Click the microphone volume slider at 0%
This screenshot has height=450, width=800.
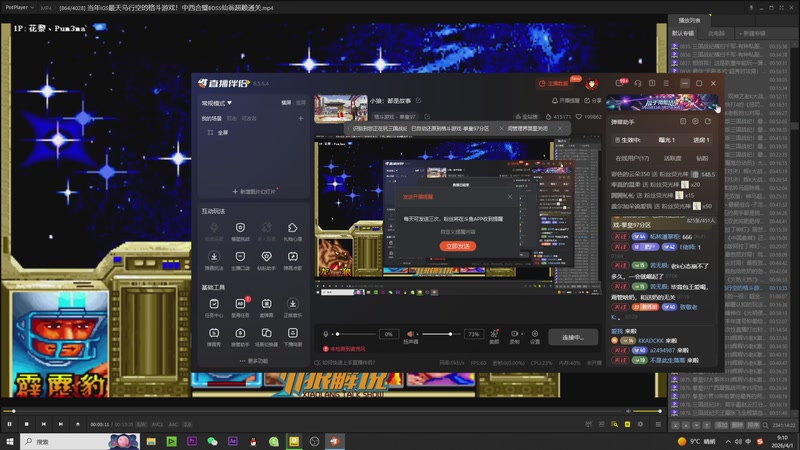pyautogui.click(x=355, y=334)
